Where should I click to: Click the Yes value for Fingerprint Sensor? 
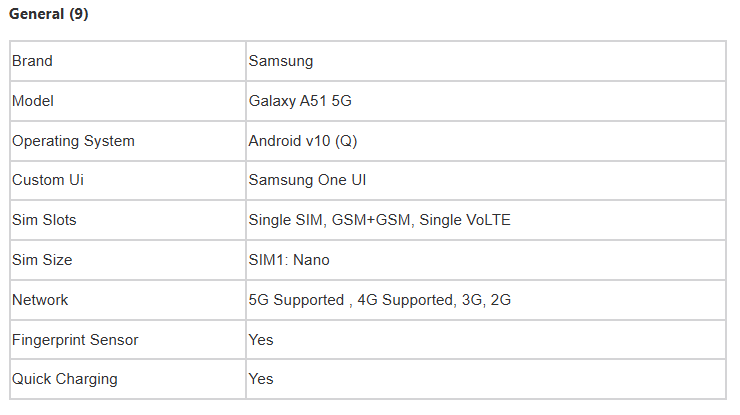[x=261, y=340]
